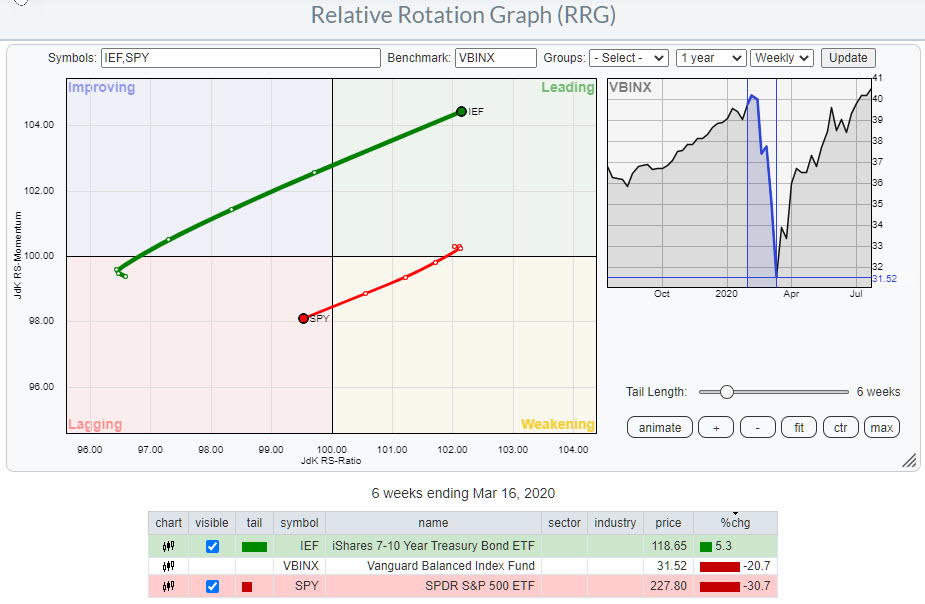Click the Tail Length slider handle

pyautogui.click(x=727, y=392)
